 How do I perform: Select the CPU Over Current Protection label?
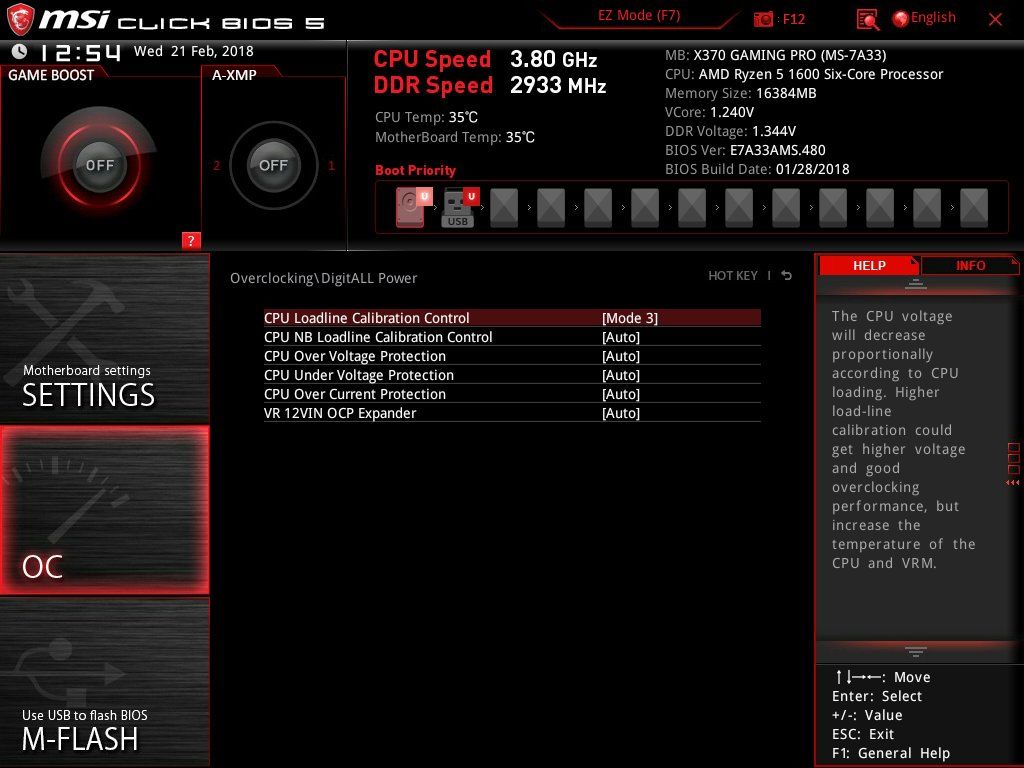pyautogui.click(x=355, y=394)
